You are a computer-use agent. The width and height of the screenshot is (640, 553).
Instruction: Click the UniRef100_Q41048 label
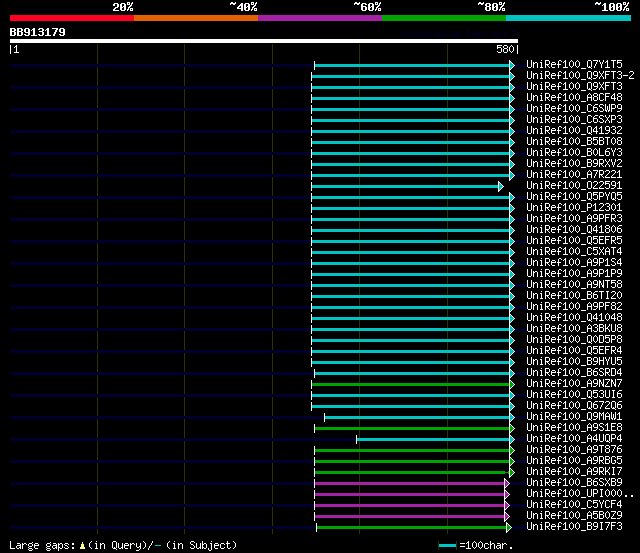click(574, 318)
